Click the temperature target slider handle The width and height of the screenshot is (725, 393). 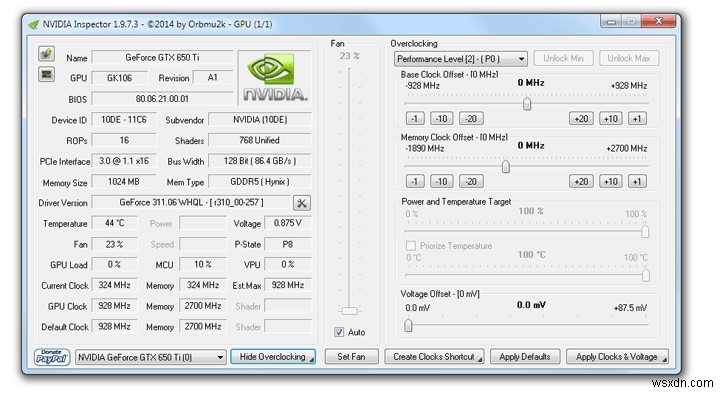point(645,276)
